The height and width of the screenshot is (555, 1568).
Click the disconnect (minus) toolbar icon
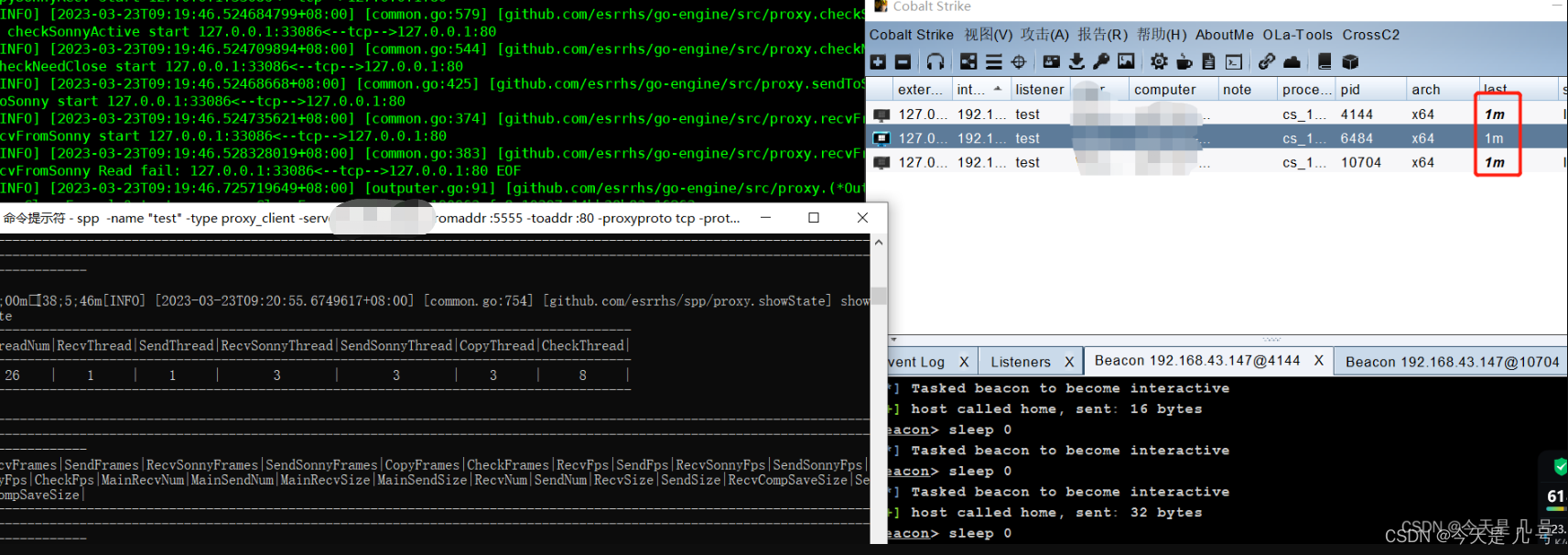coord(903,61)
